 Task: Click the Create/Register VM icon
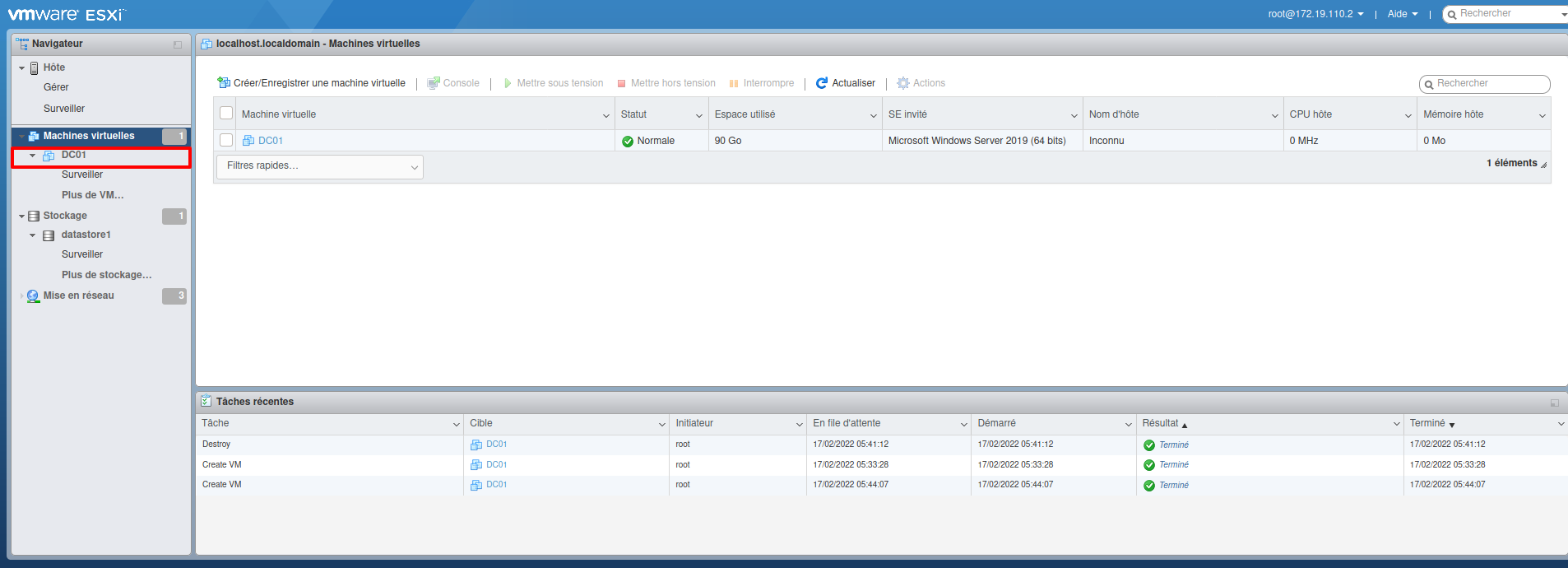224,83
